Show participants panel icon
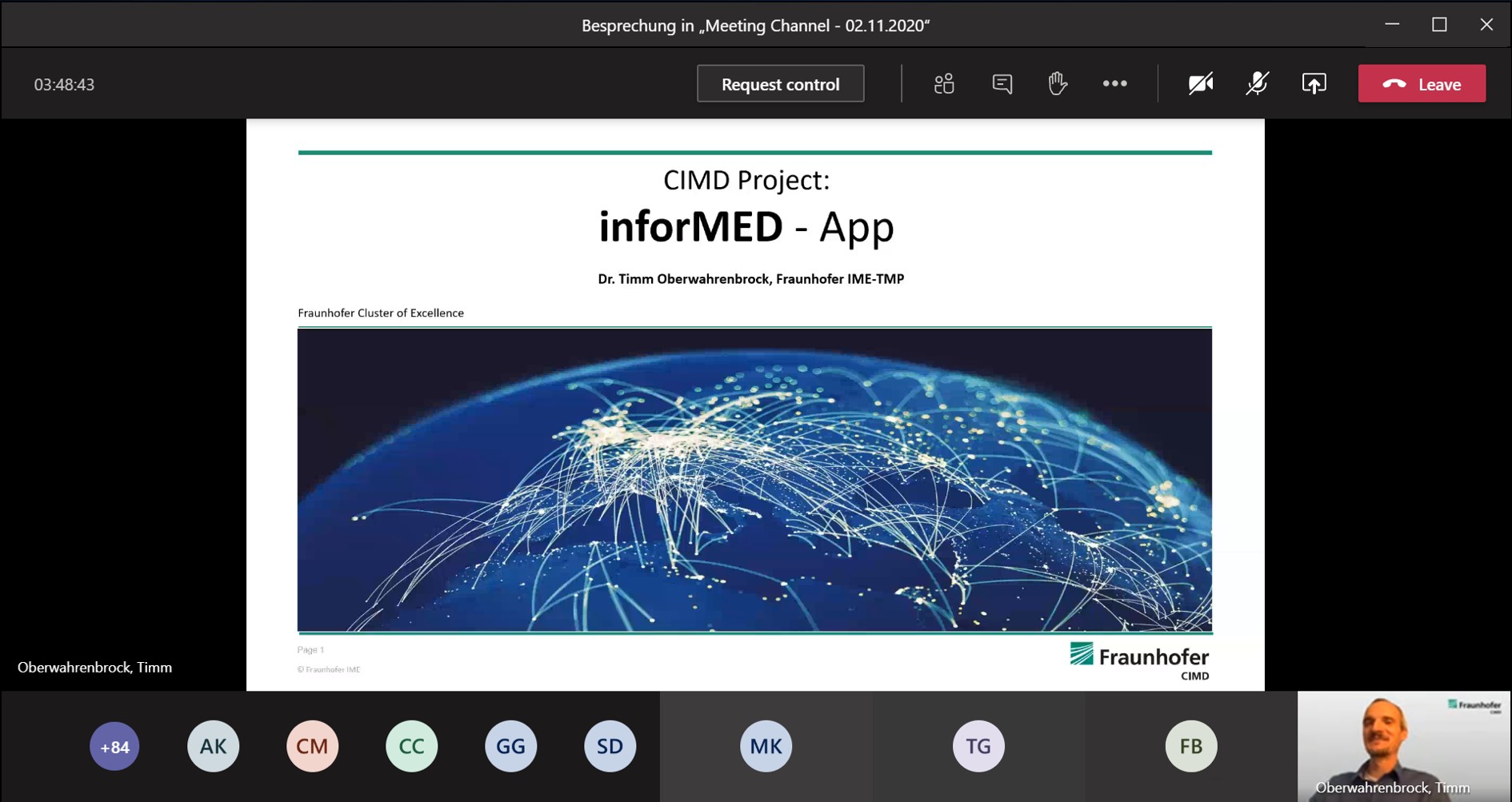The image size is (1512, 802). click(944, 84)
